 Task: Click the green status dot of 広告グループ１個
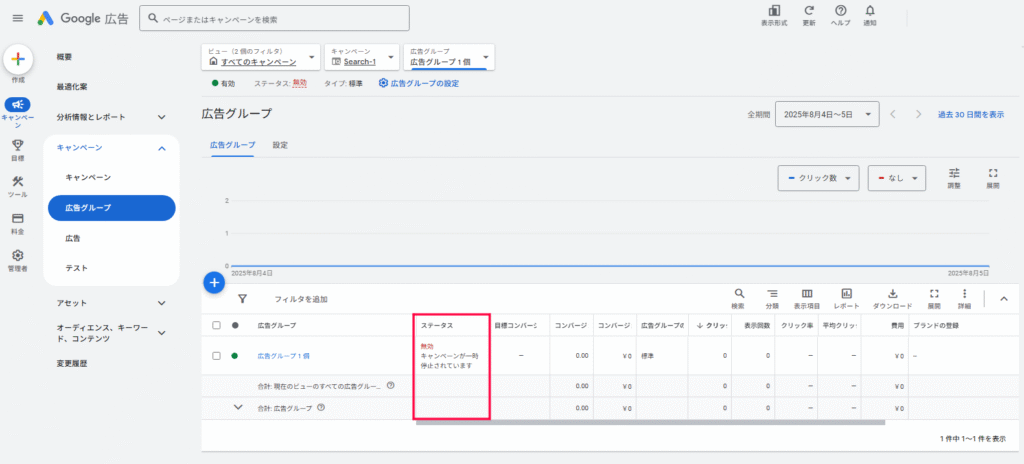(x=234, y=356)
